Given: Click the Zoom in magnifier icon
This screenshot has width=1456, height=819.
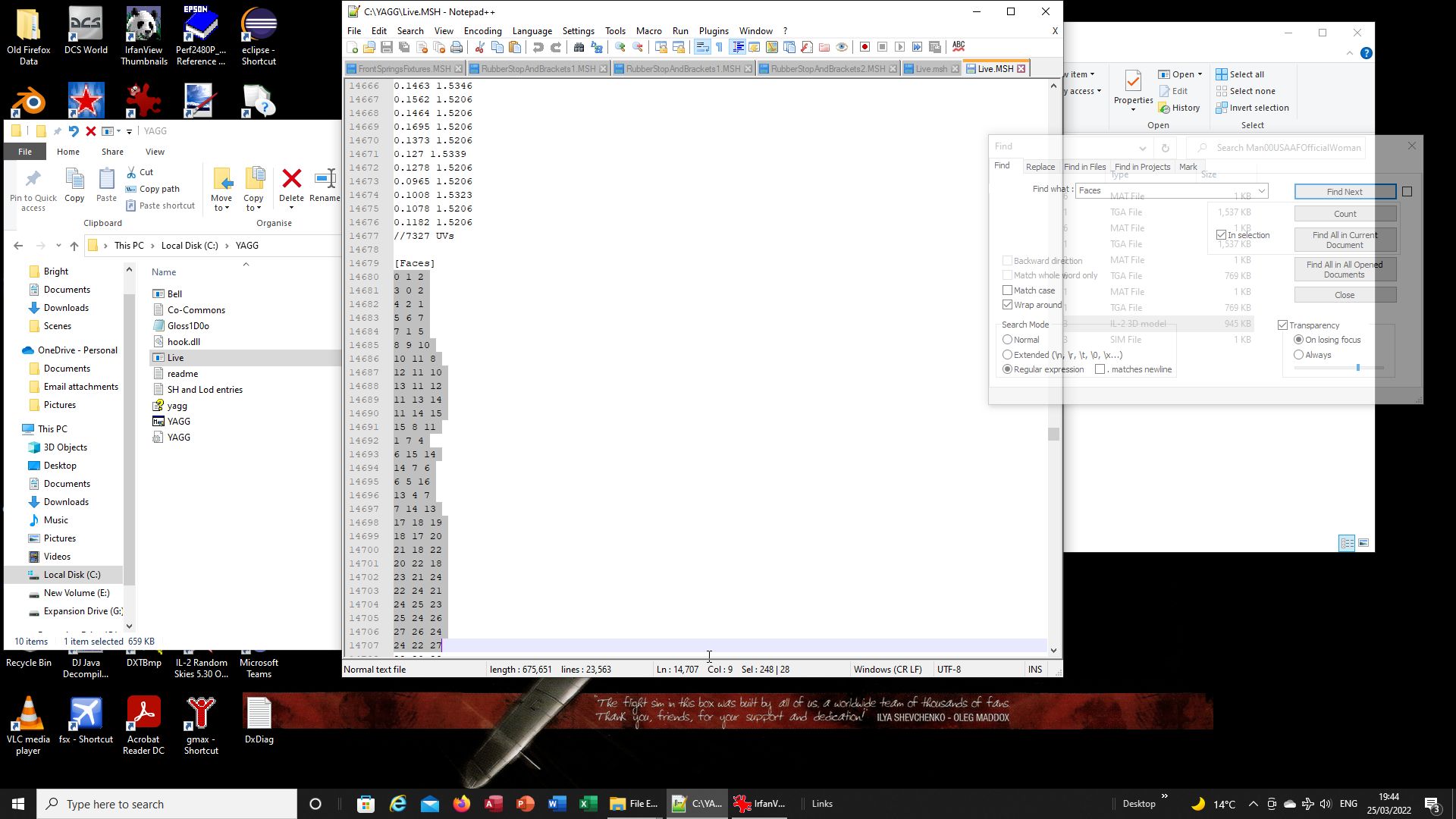Looking at the screenshot, I should point(620,47).
